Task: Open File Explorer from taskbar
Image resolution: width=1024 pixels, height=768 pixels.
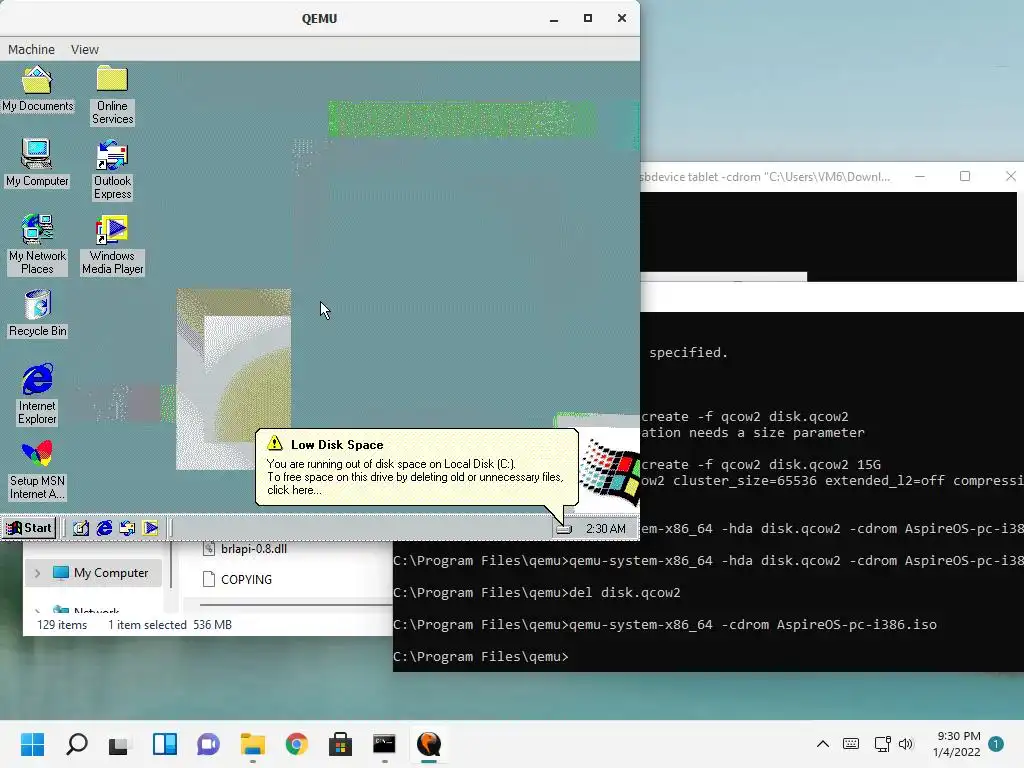Action: [x=253, y=744]
